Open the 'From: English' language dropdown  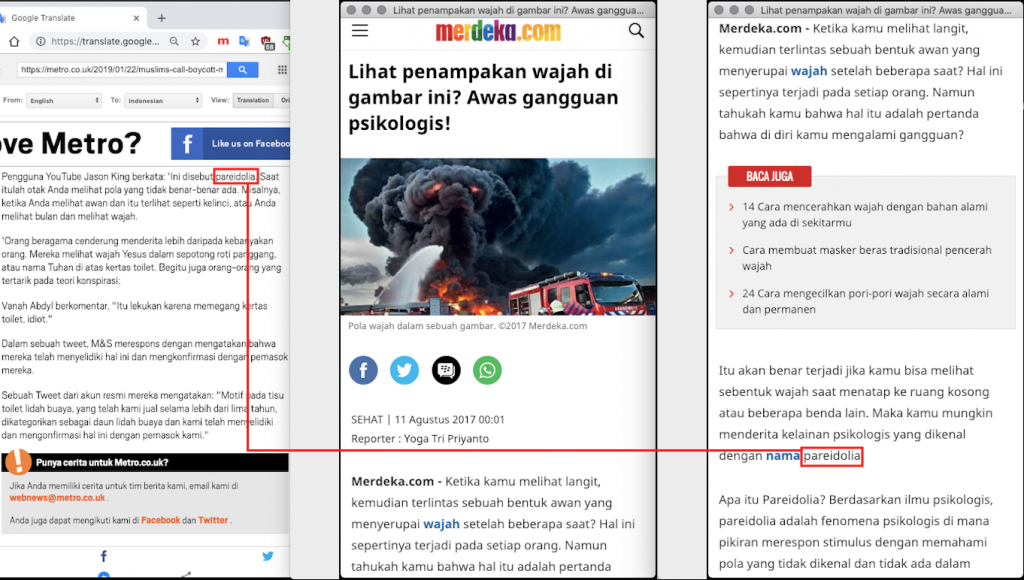pos(65,101)
